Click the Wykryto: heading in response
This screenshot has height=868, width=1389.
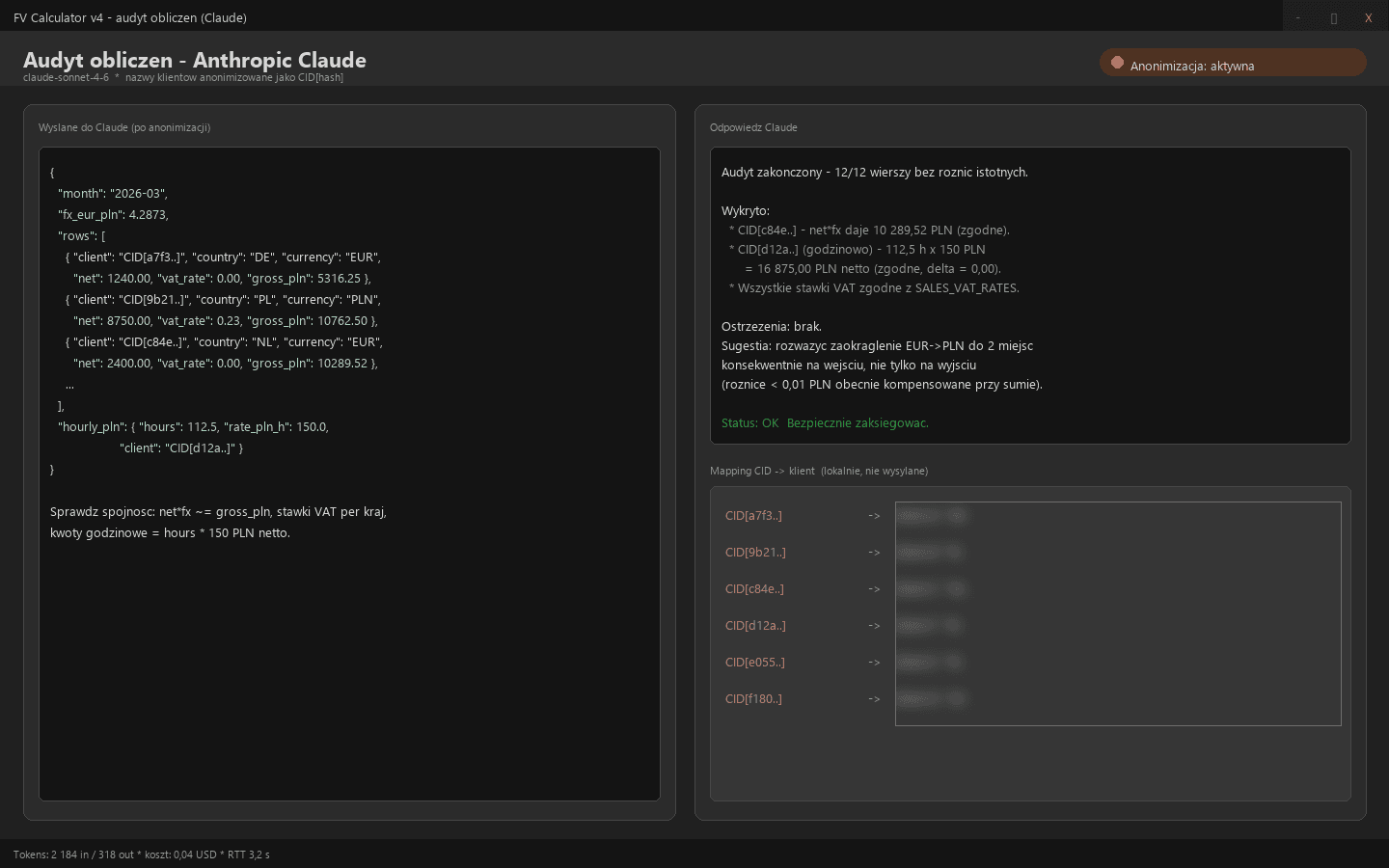click(x=748, y=211)
